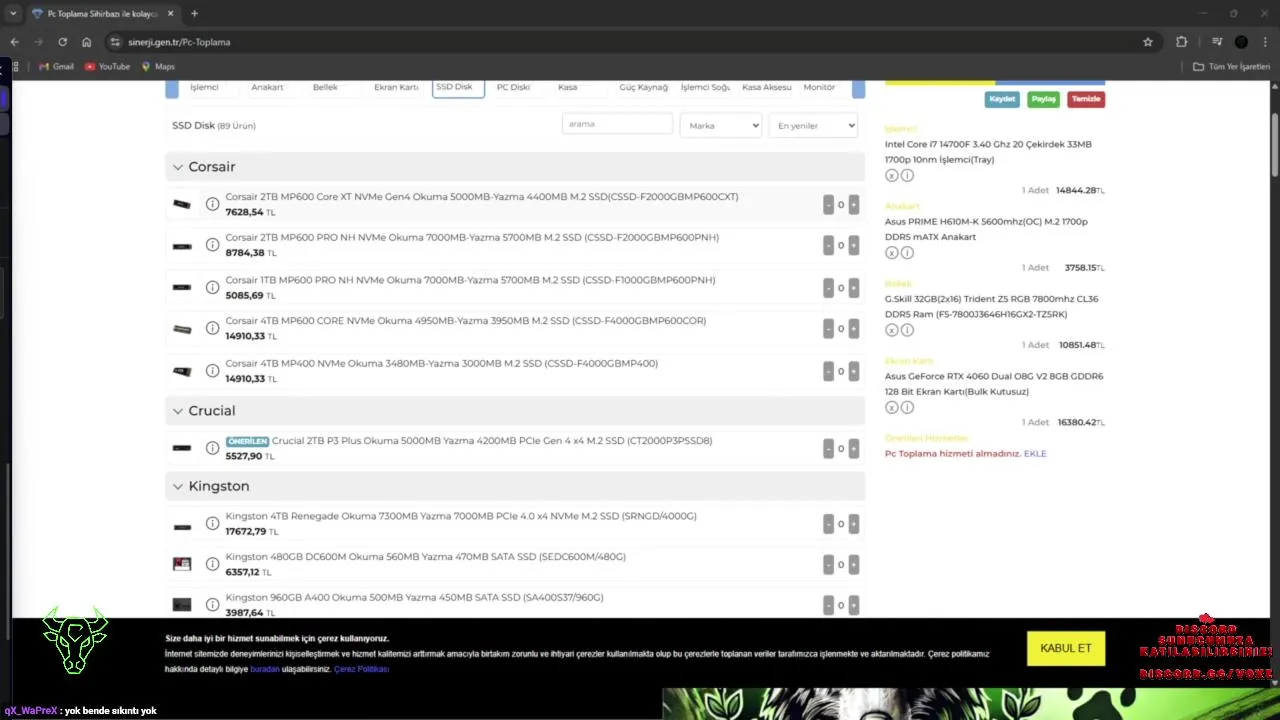This screenshot has width=1280, height=720.
Task: Open the Çerez Politikası link
Action: (361, 669)
